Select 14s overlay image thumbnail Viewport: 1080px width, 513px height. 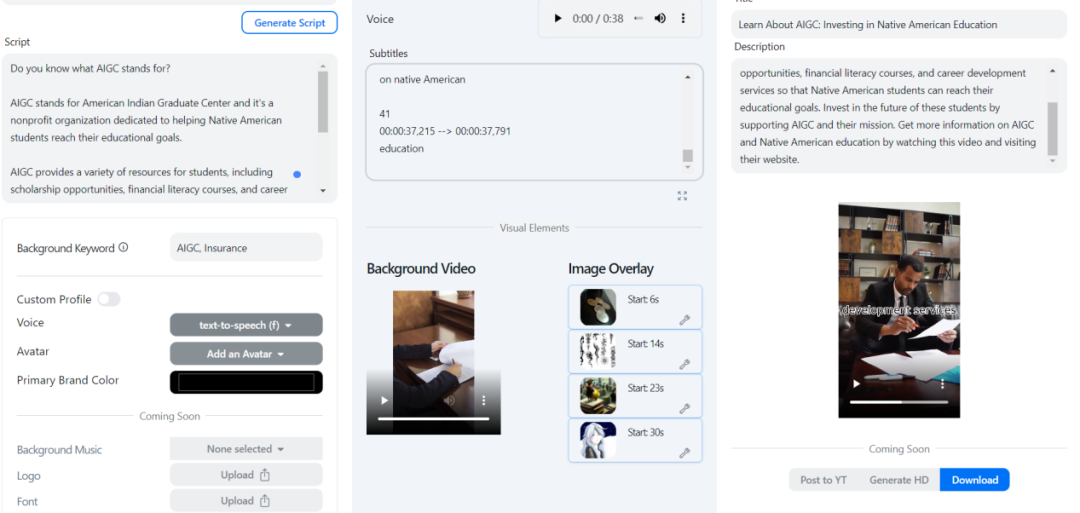(597, 351)
